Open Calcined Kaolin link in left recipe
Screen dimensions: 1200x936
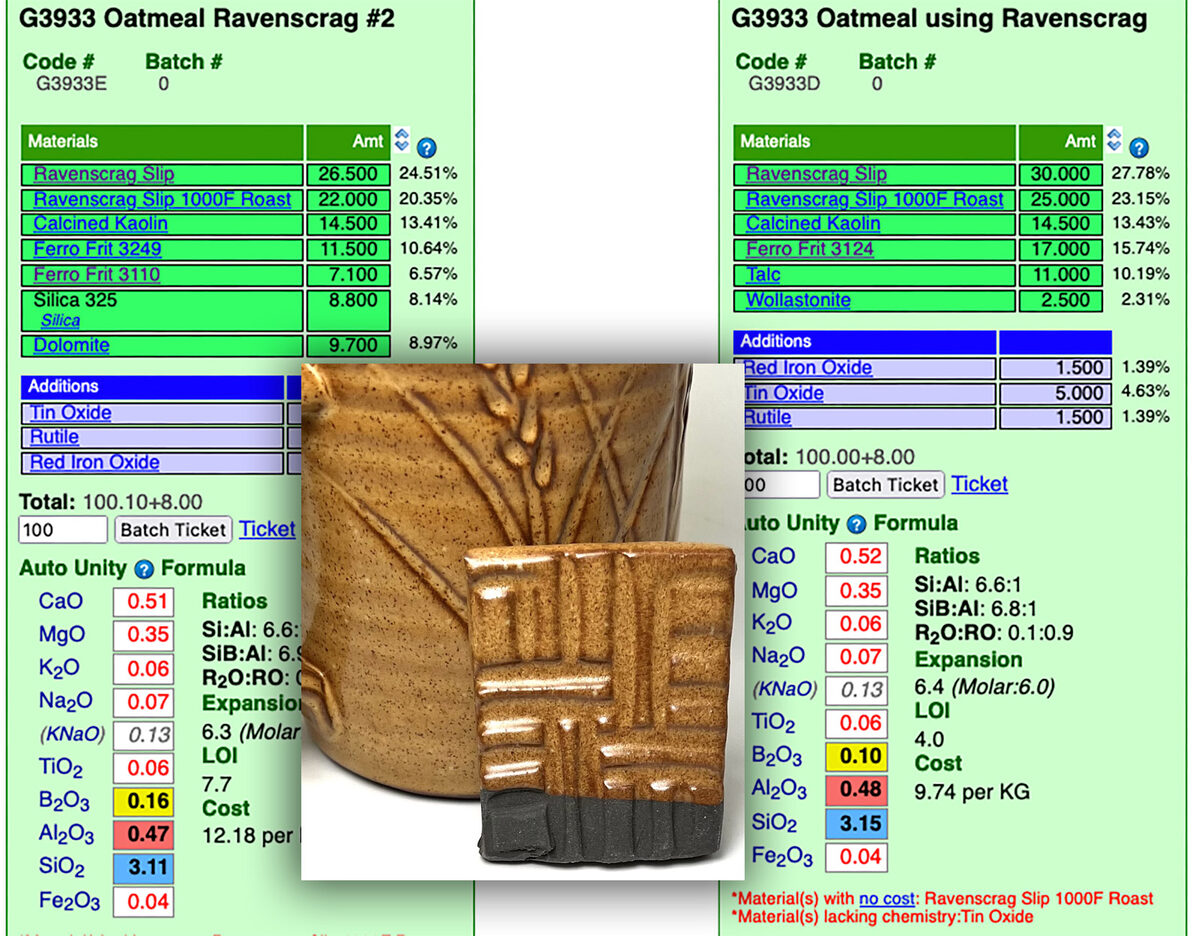(x=100, y=224)
